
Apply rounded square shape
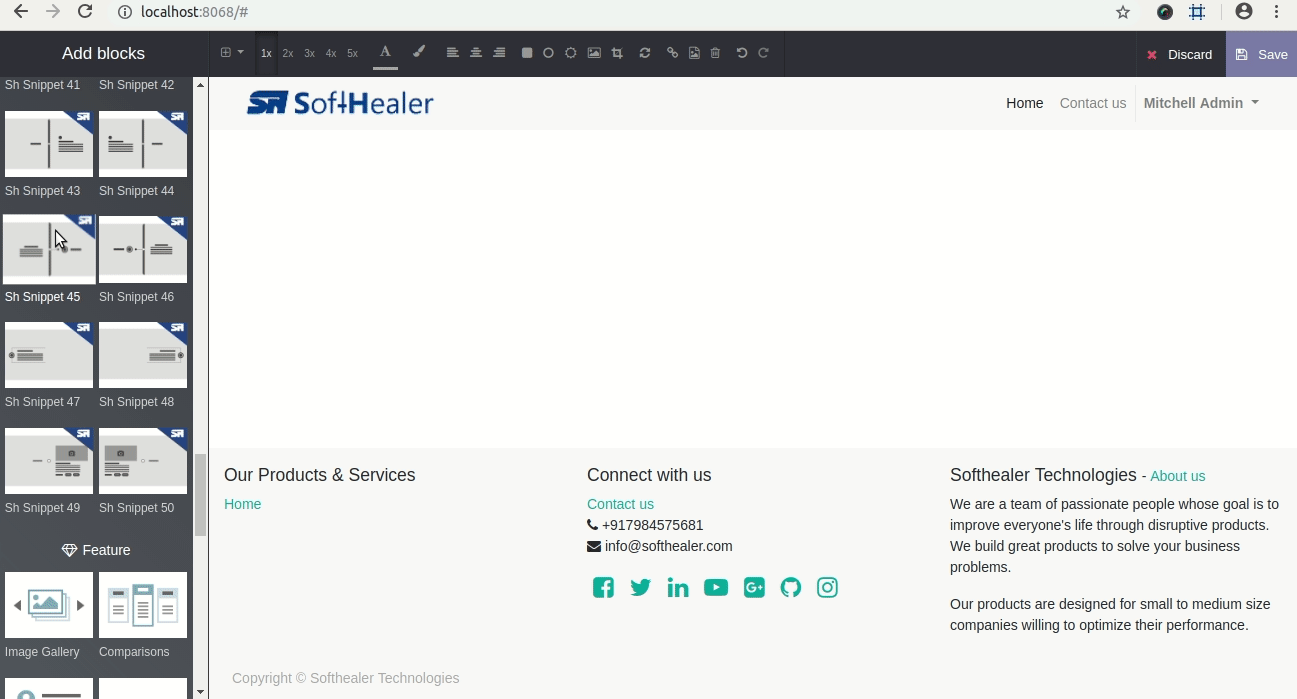click(527, 53)
